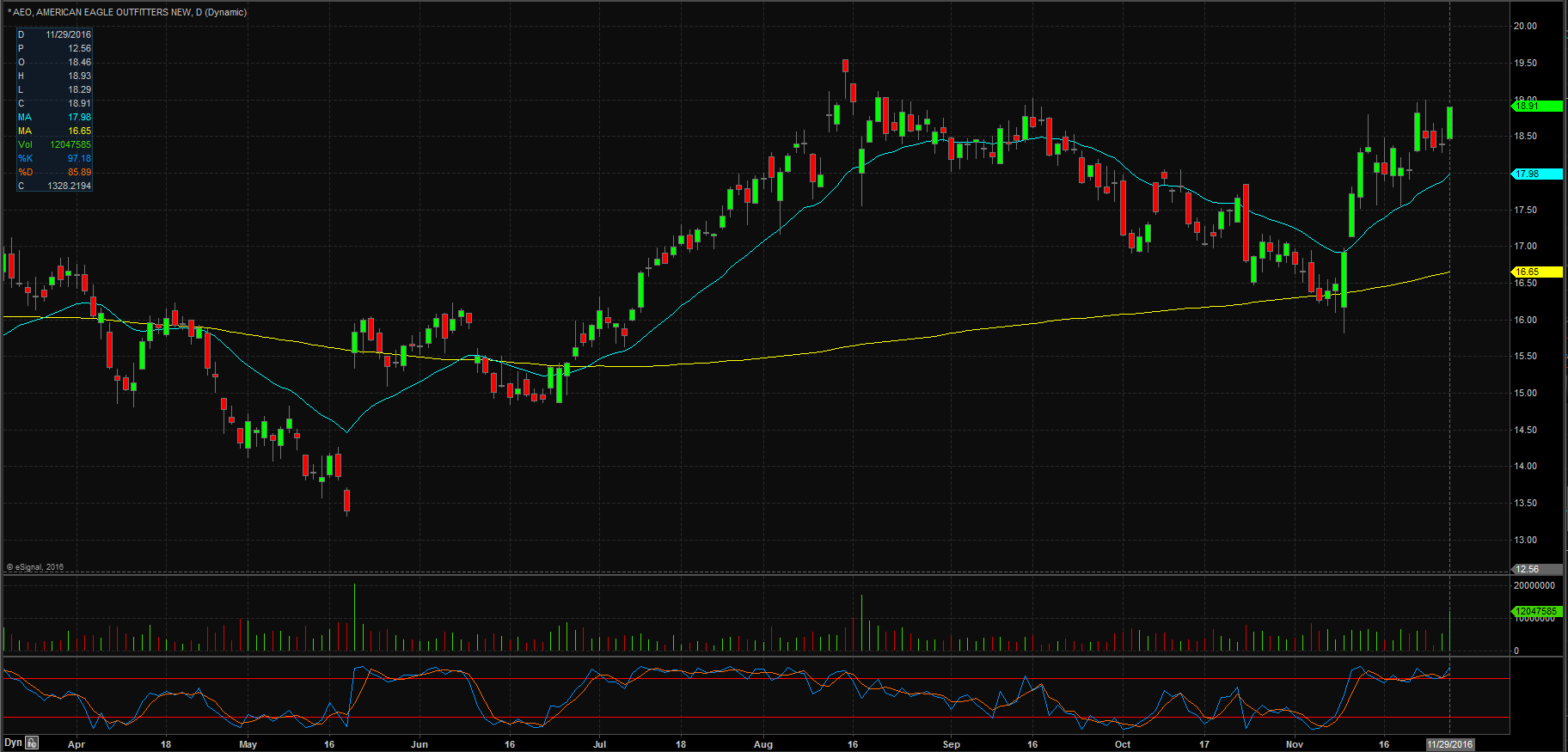Image resolution: width=1568 pixels, height=752 pixels.
Task: Click the open price 18.46 in data window
Action: pyautogui.click(x=79, y=62)
